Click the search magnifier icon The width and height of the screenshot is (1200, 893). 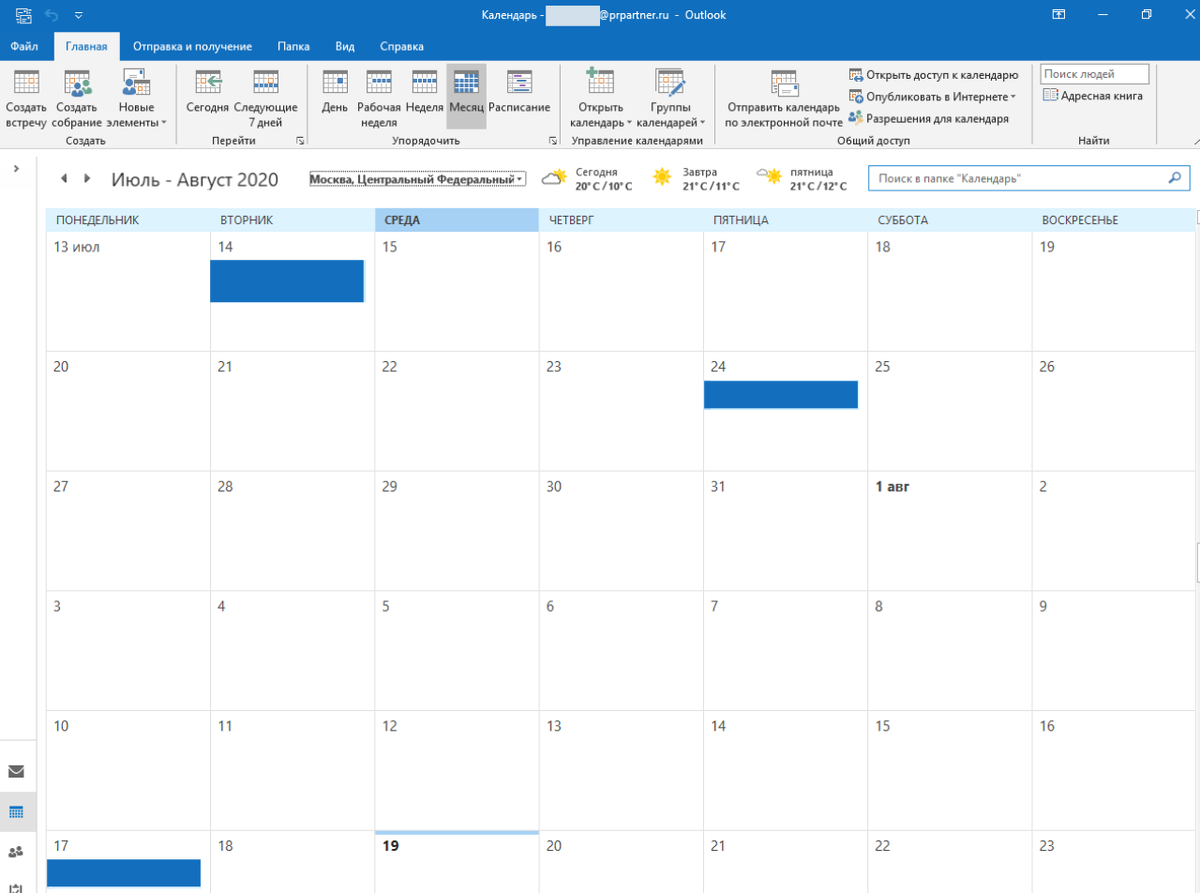(x=1175, y=178)
